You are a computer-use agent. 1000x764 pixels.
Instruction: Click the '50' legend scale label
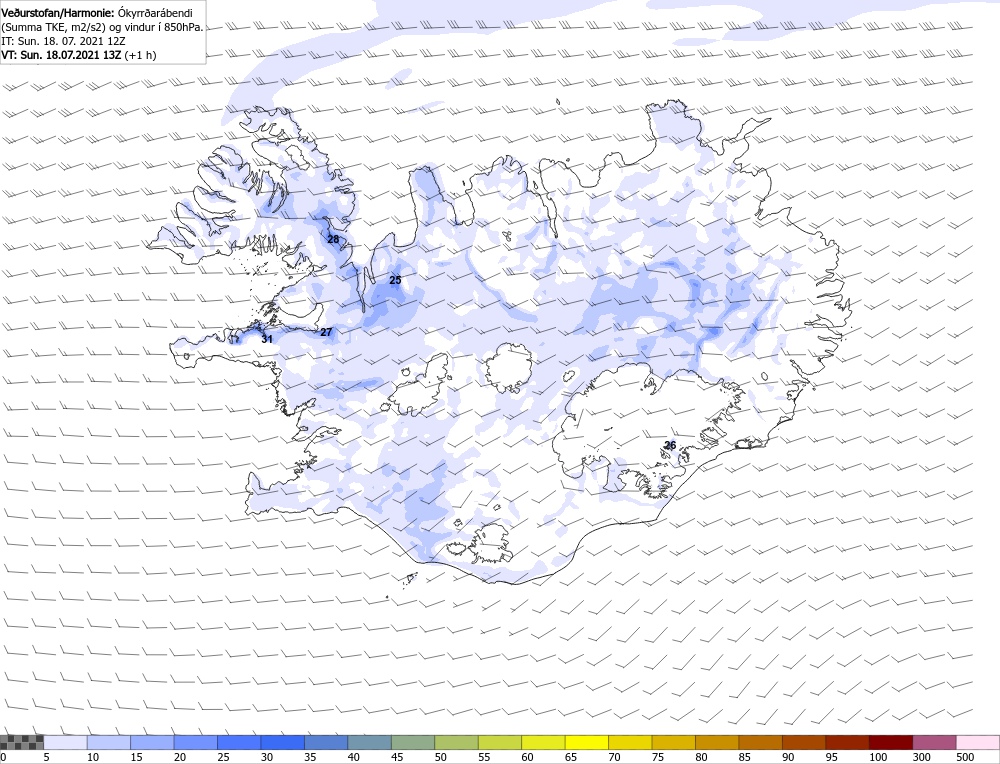point(441,757)
